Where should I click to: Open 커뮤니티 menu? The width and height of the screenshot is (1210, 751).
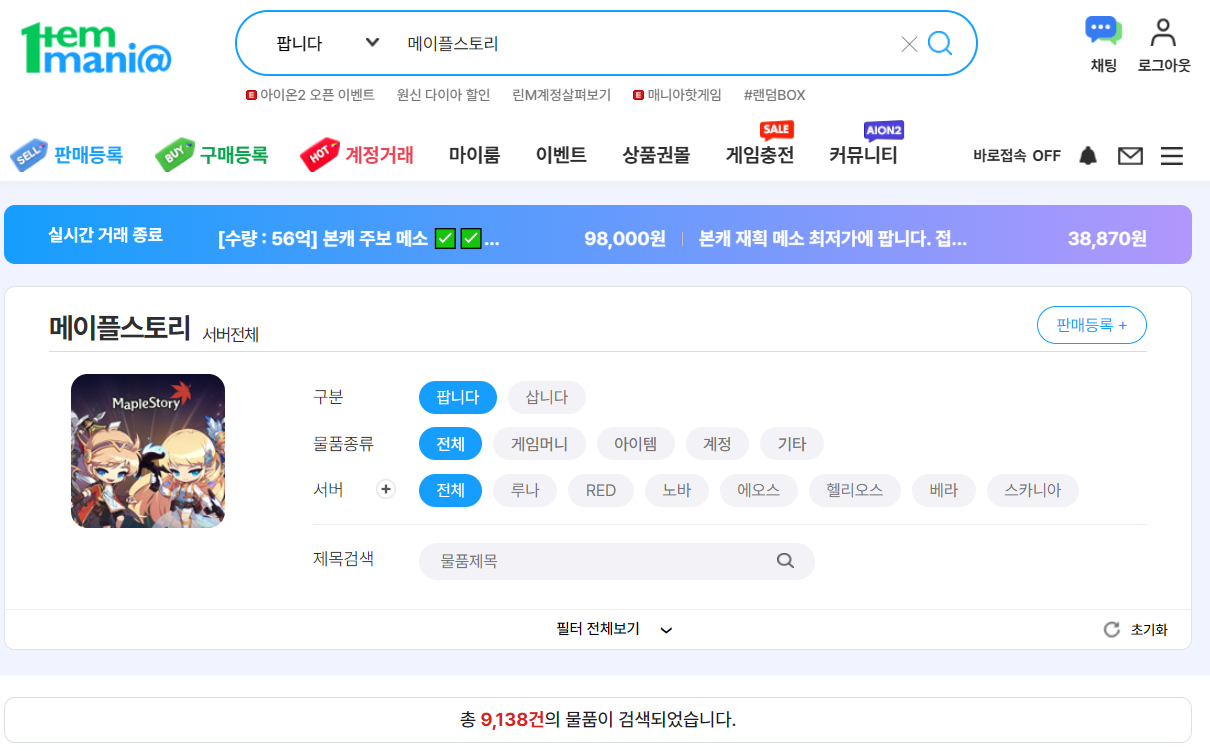pyautogui.click(x=863, y=155)
